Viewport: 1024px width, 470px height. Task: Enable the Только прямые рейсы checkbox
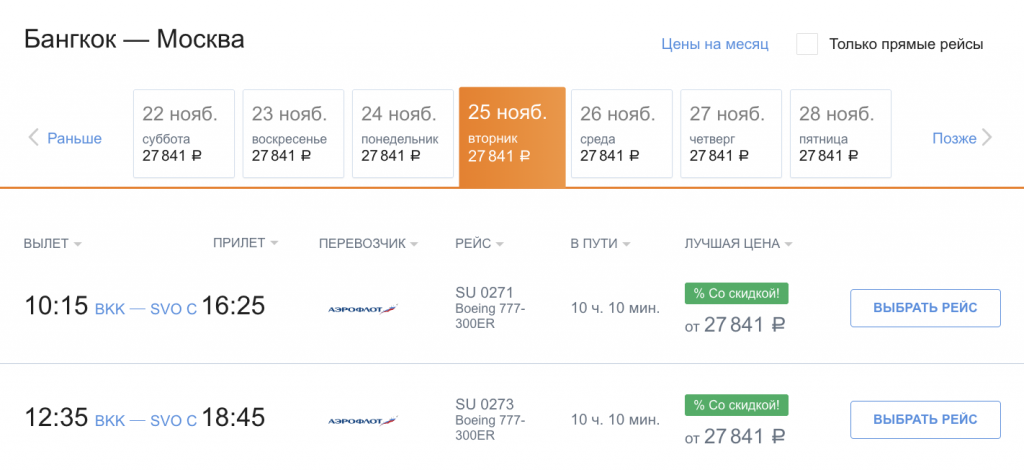click(x=807, y=44)
